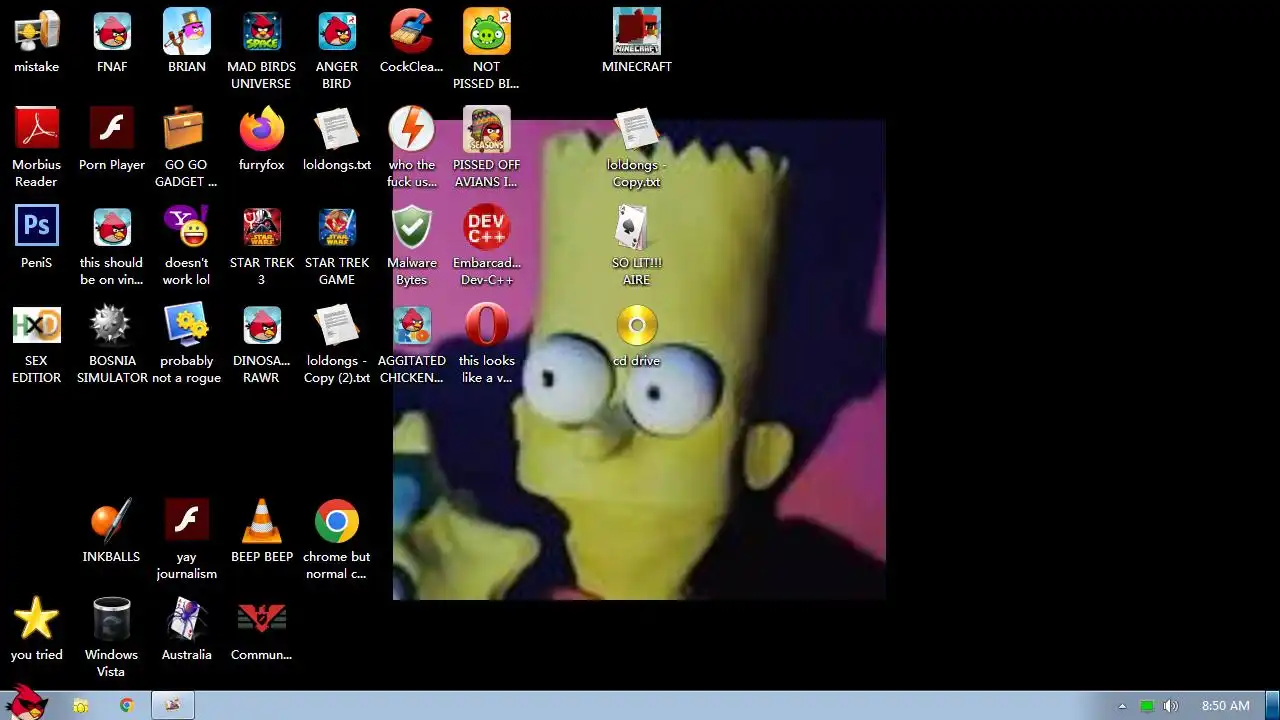The width and height of the screenshot is (1280, 720).
Task: Open the Flash icon above 'yay journalism' neighbor in row two
Action: coord(112,140)
